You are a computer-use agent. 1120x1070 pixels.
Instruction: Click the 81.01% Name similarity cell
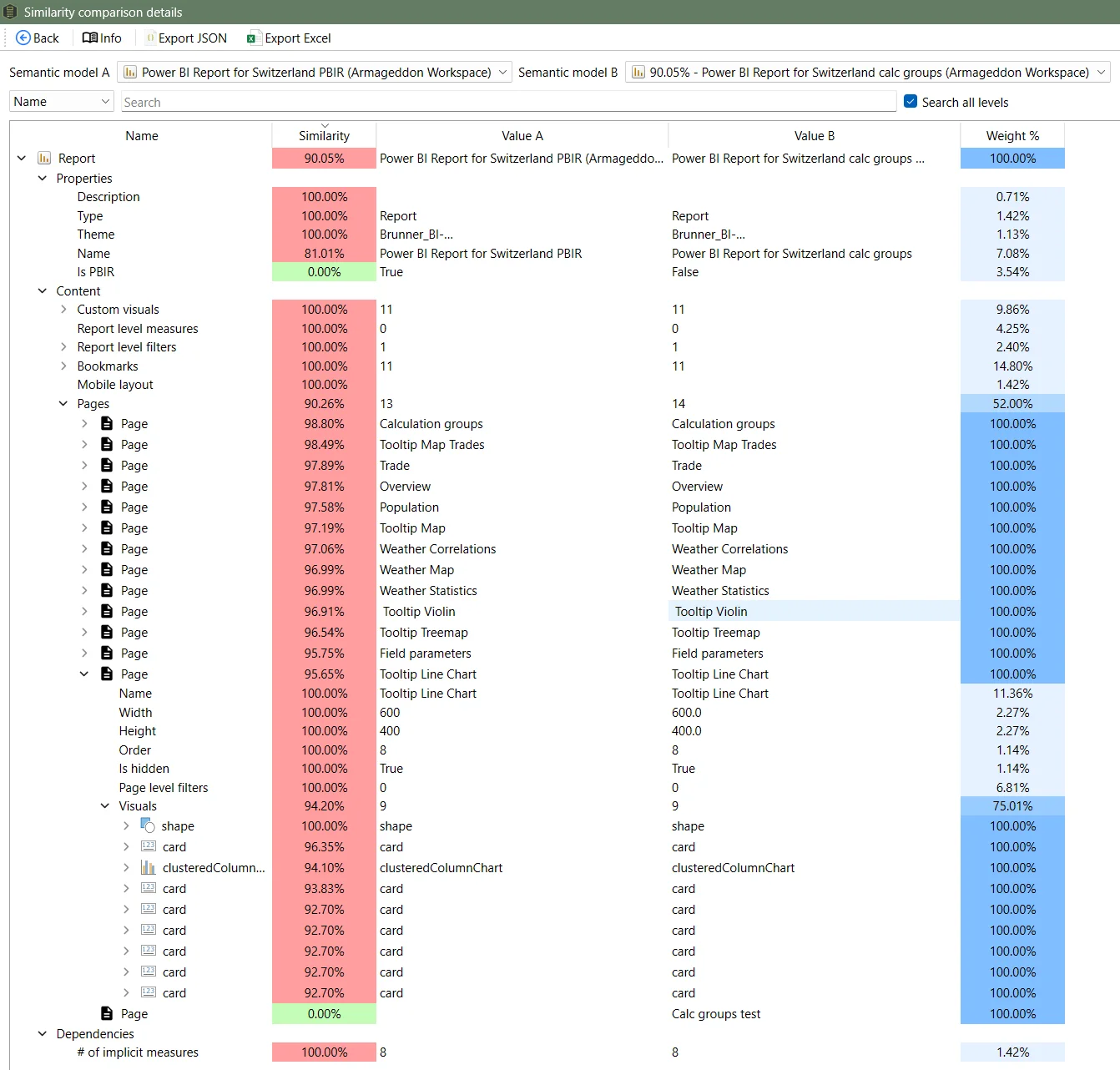(x=324, y=254)
